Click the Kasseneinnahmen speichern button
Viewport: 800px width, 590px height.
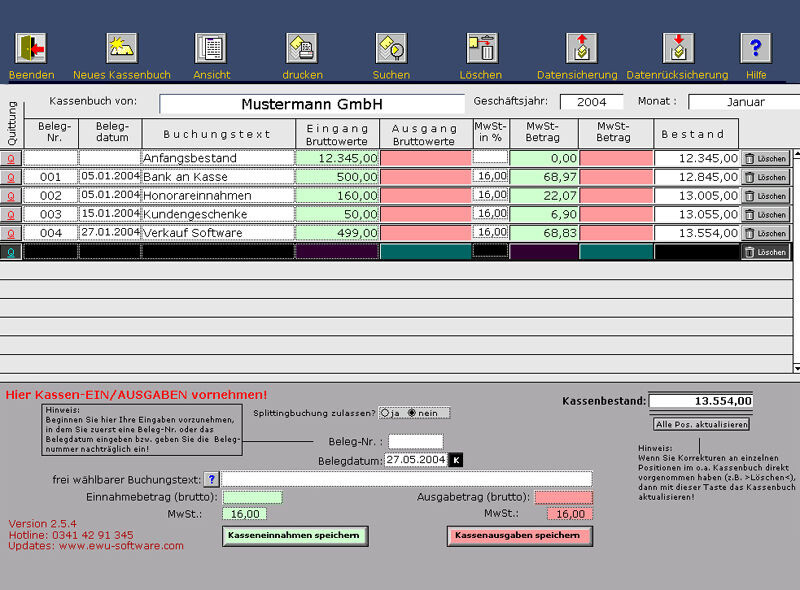click(295, 536)
